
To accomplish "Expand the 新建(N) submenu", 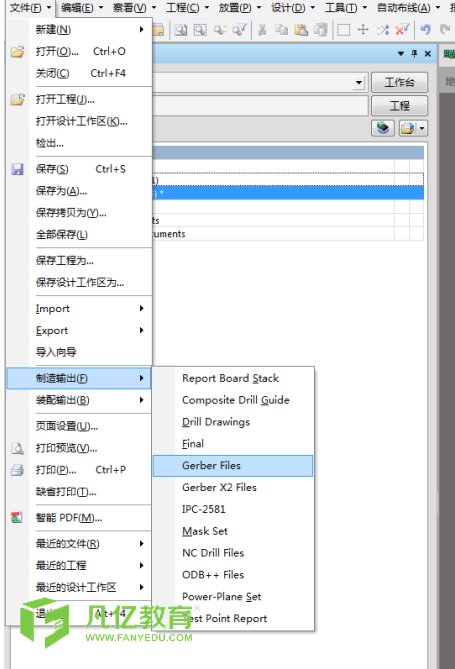I will point(141,29).
